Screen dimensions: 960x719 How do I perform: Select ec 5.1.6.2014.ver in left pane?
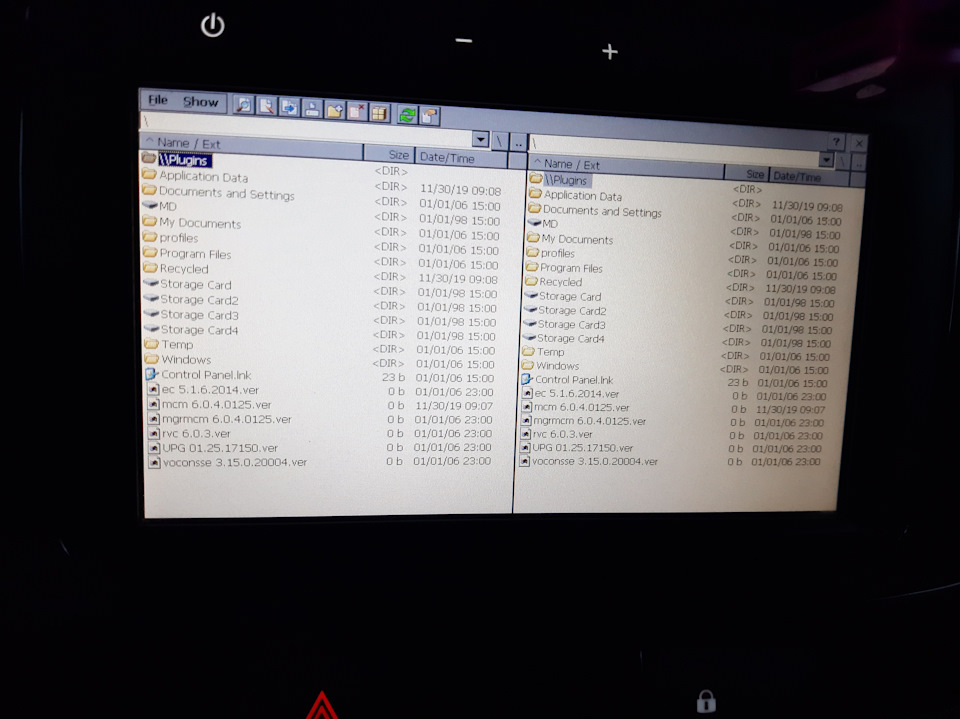(x=203, y=390)
